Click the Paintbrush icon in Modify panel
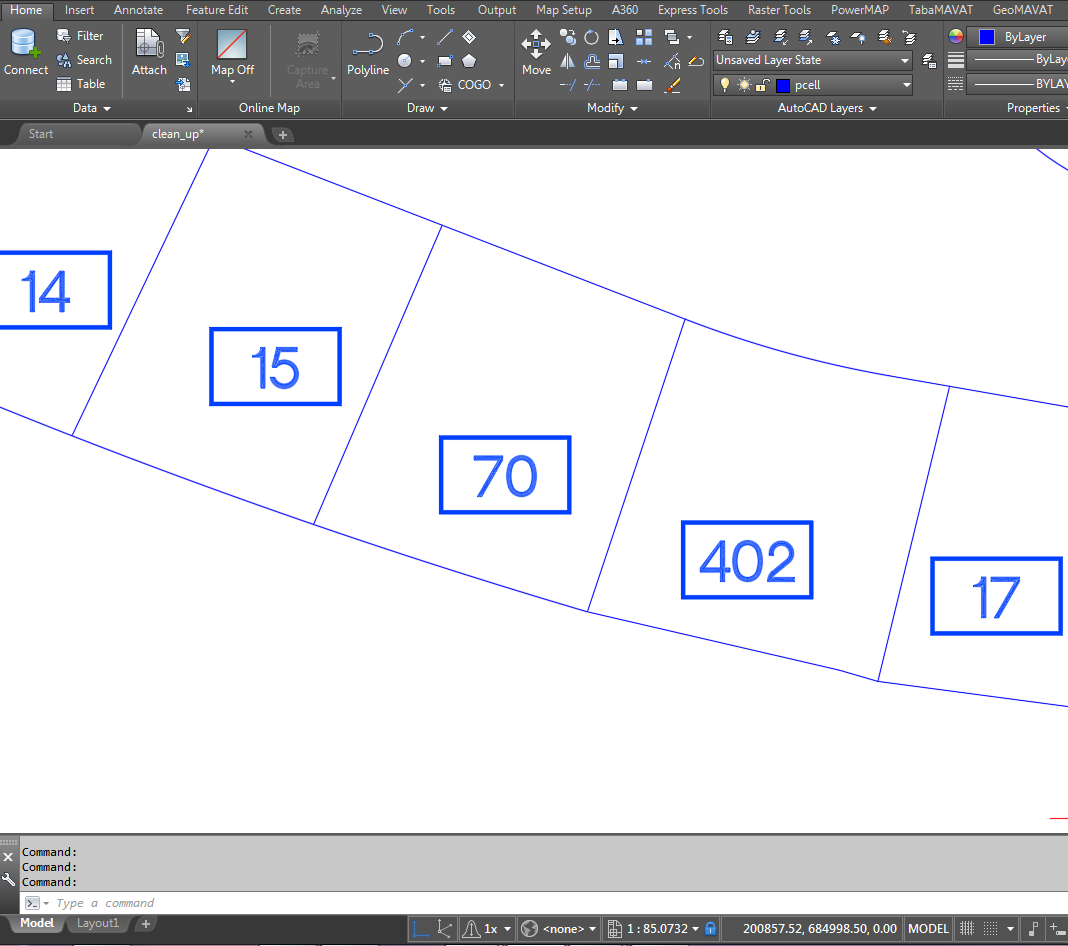The height and width of the screenshot is (946, 1068). coord(672,85)
